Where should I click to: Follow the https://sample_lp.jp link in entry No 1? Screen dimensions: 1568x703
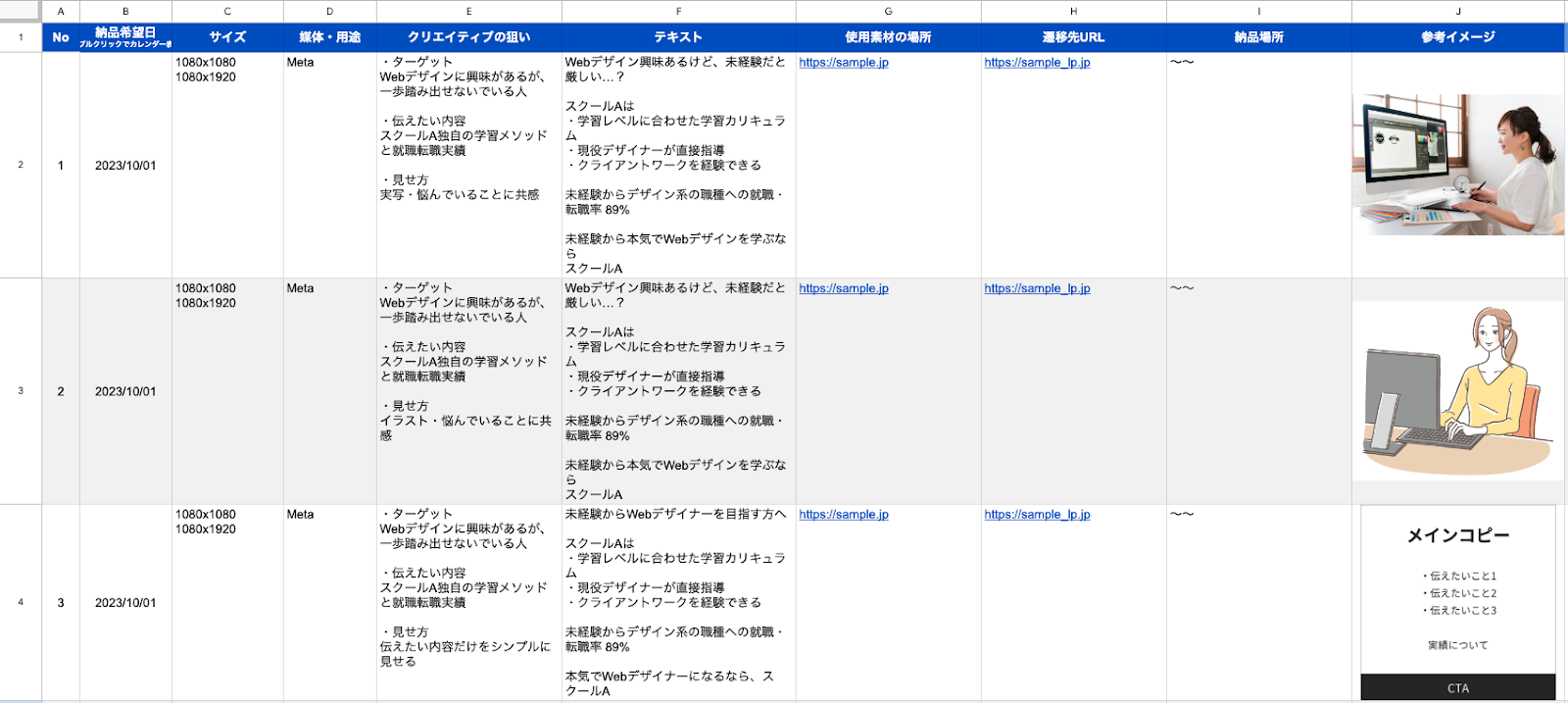click(1036, 63)
